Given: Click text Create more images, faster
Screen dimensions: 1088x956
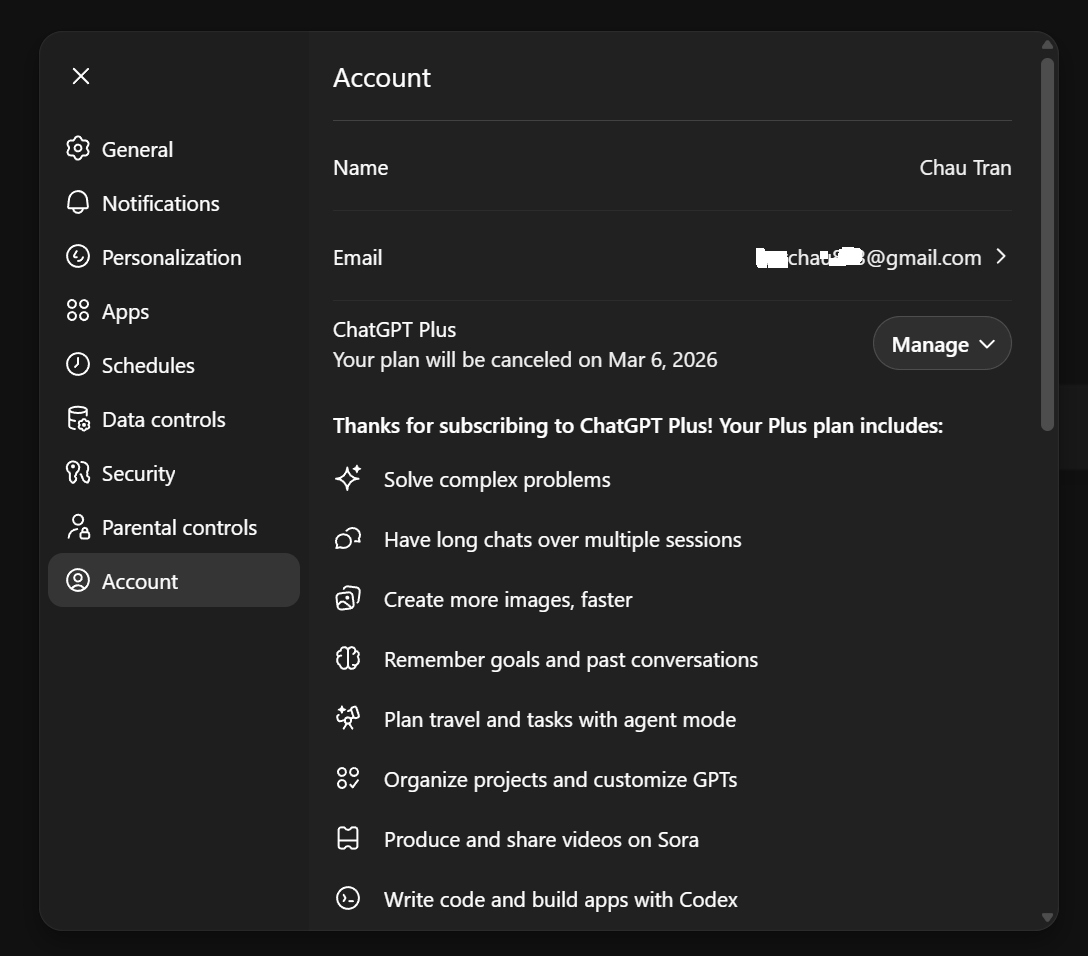Looking at the screenshot, I should [508, 599].
